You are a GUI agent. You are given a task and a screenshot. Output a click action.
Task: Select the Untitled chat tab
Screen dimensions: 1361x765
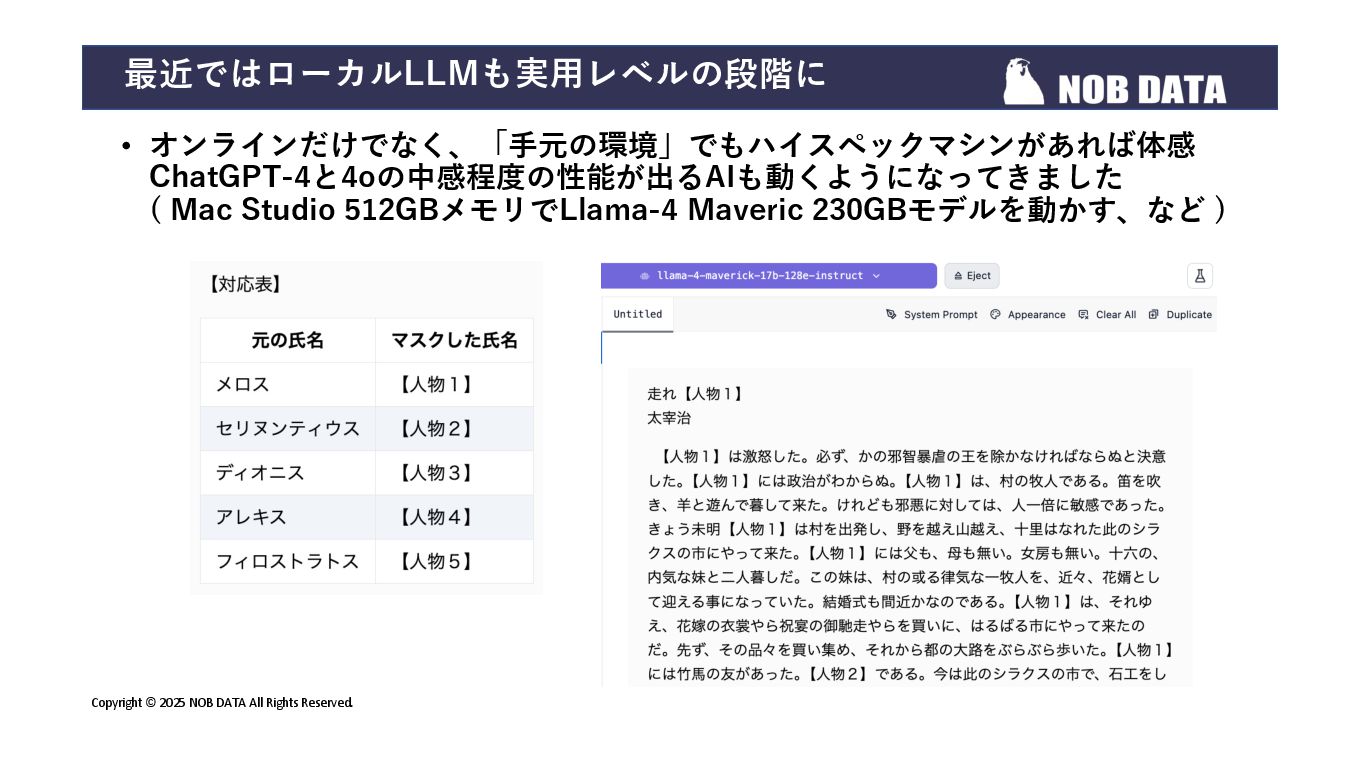tap(638, 314)
